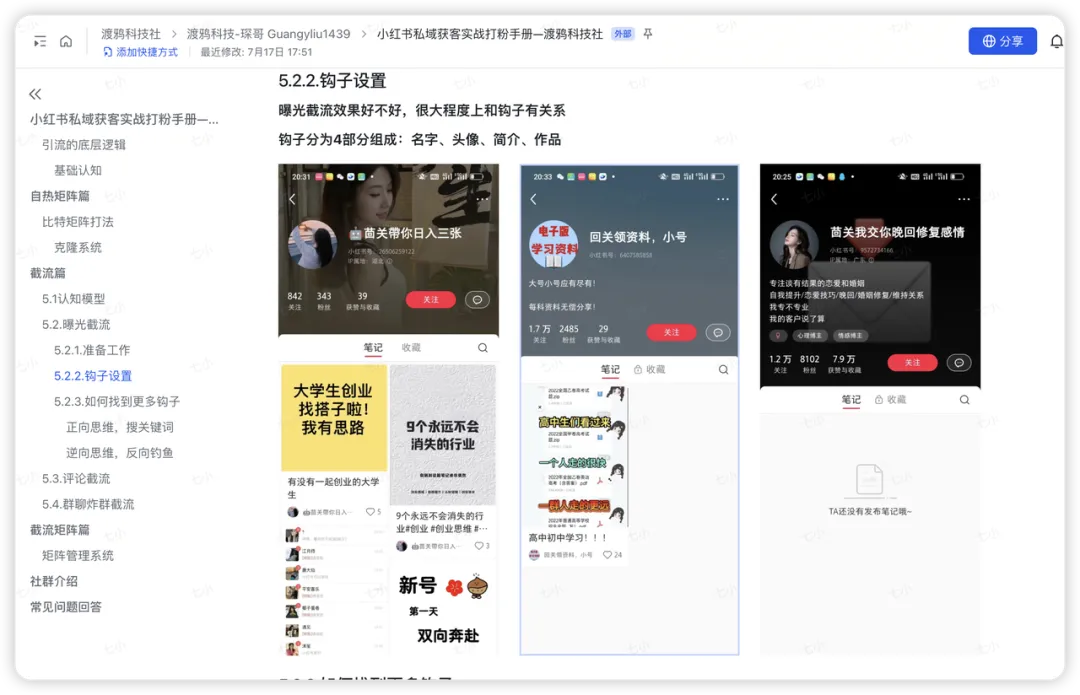Click 笔记 tab in 回关领资料 screenshot
Image resolution: width=1080 pixels, height=695 pixels.
coord(610,369)
